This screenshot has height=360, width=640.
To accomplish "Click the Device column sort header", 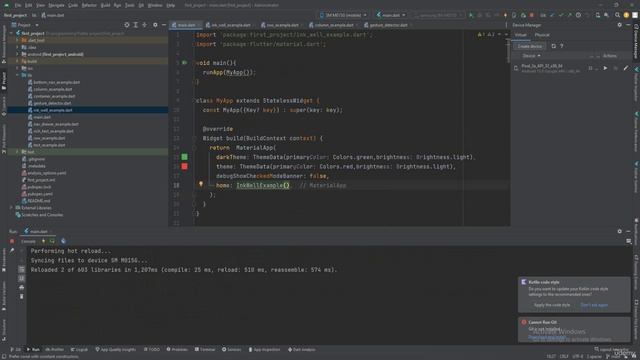I will [x=531, y=56].
